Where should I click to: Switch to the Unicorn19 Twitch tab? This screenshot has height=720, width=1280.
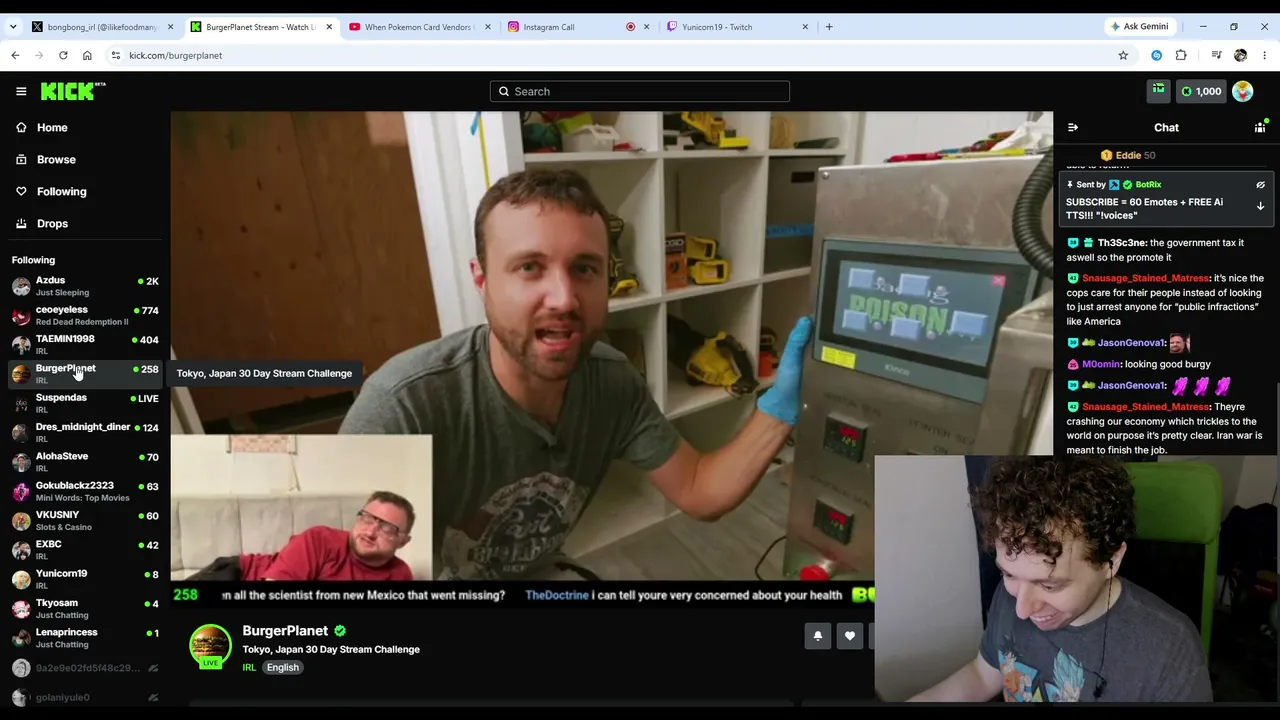point(737,27)
